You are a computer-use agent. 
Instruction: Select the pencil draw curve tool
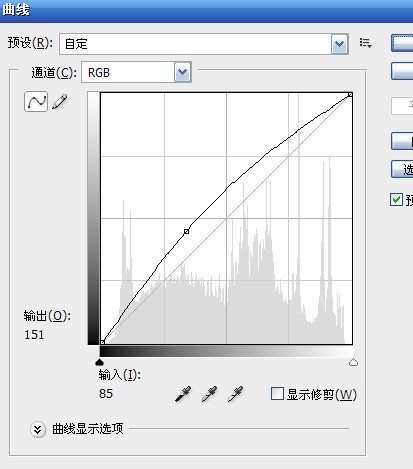click(60, 101)
